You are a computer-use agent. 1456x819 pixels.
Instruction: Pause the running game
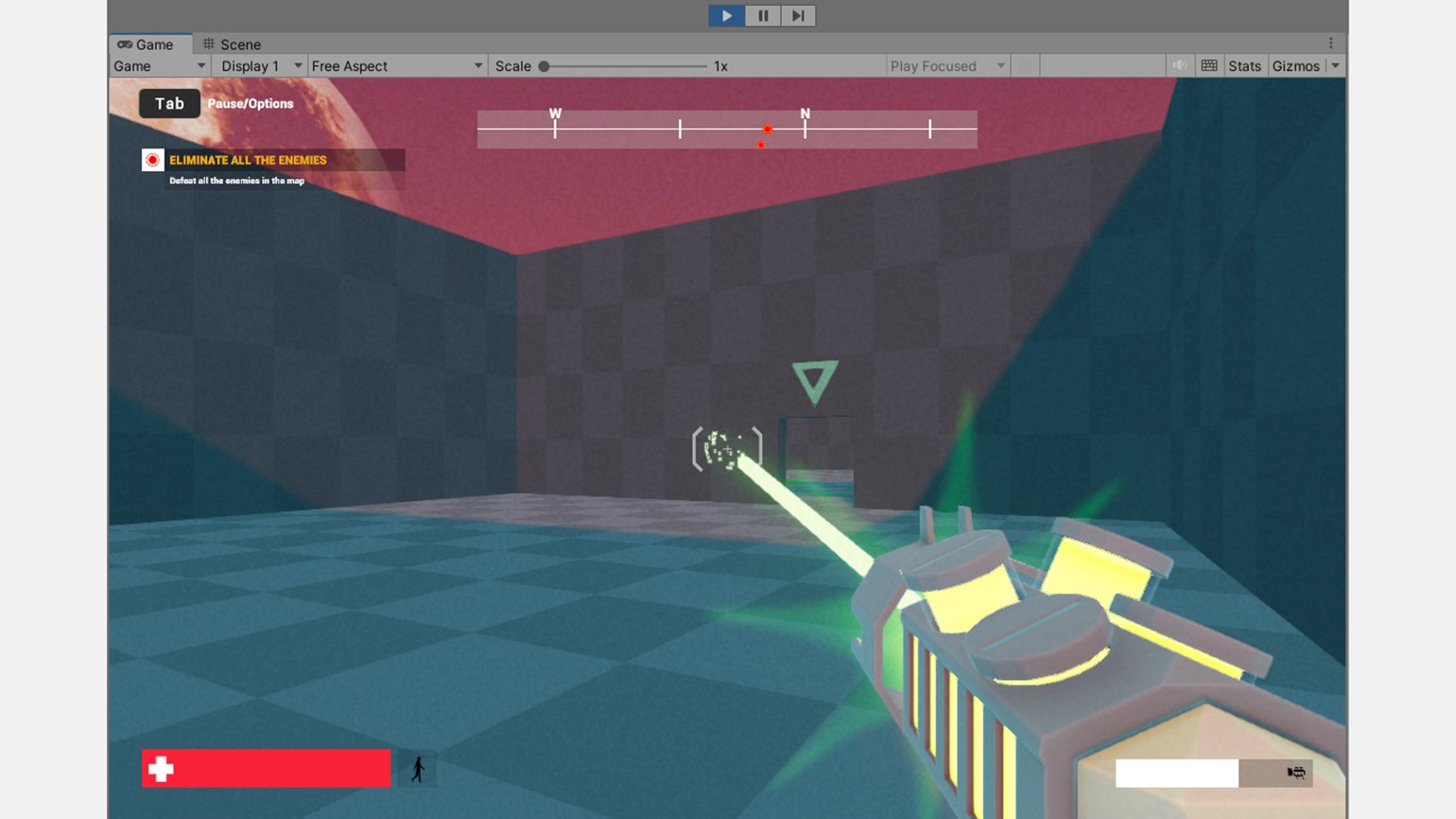coord(762,16)
